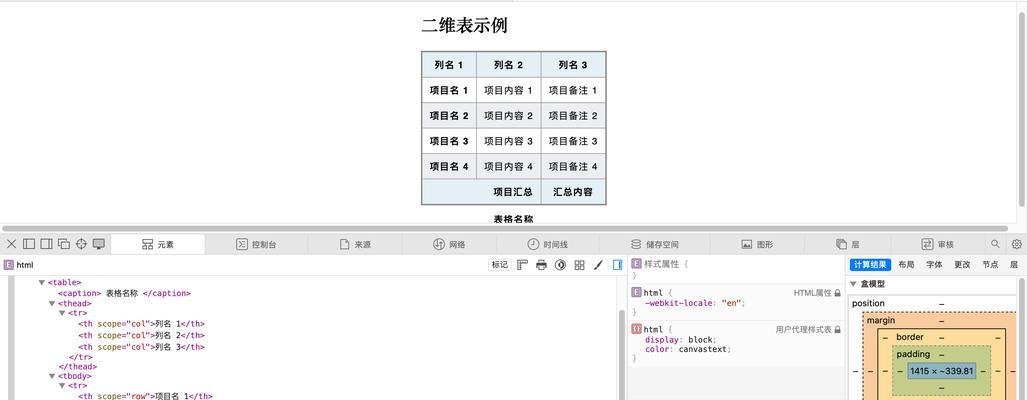Select the 节点 sidebar panel
This screenshot has width=1027, height=400.
tap(990, 264)
